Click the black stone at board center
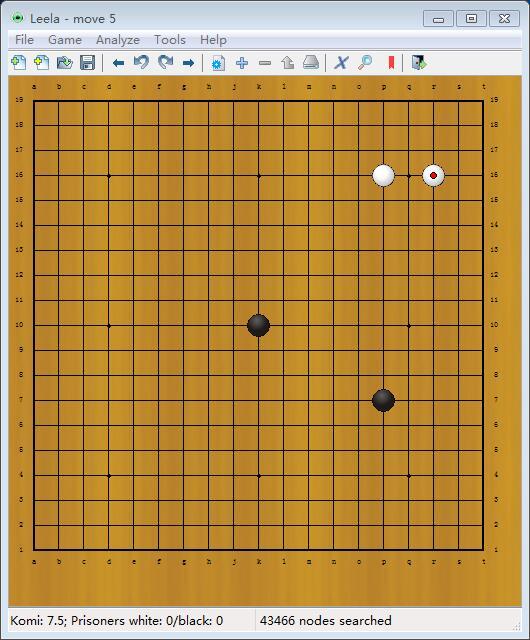Viewport: 530px width, 640px height. click(258, 325)
